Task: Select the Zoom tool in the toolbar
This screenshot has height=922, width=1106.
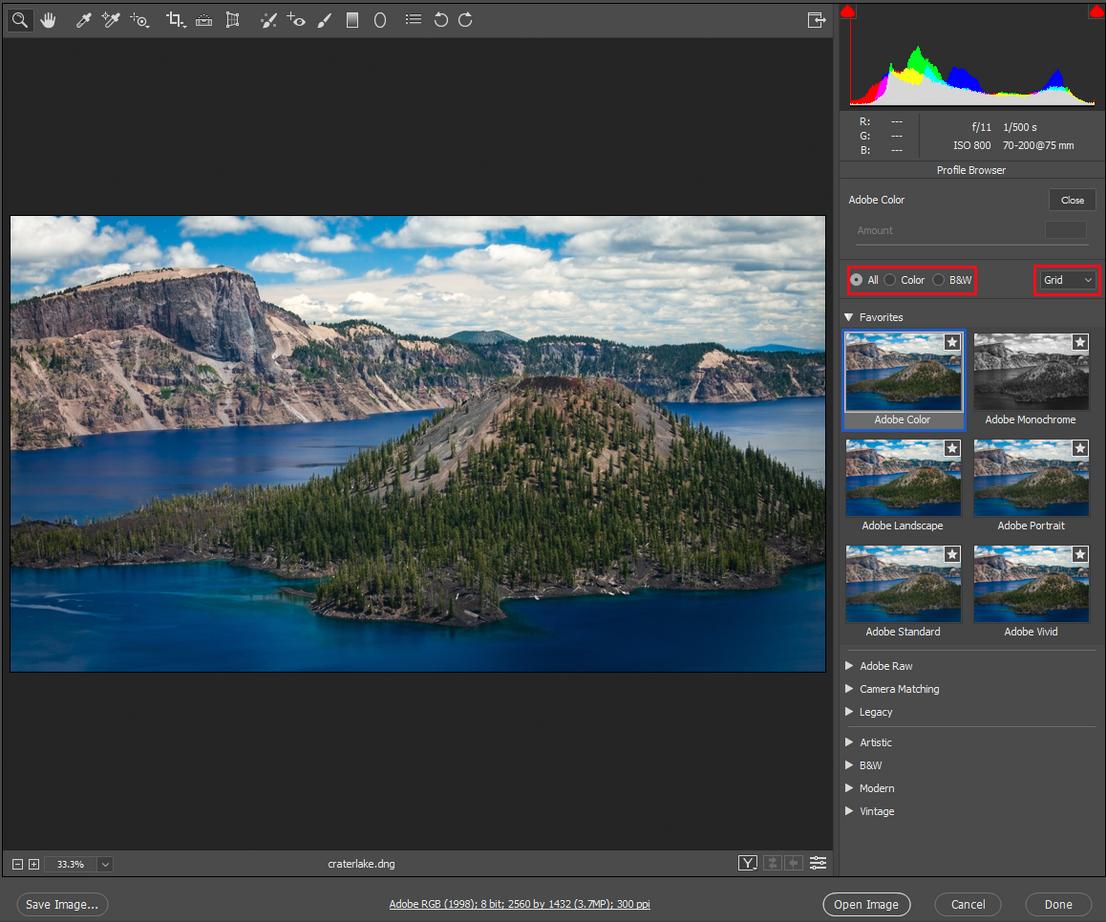Action: [x=20, y=20]
